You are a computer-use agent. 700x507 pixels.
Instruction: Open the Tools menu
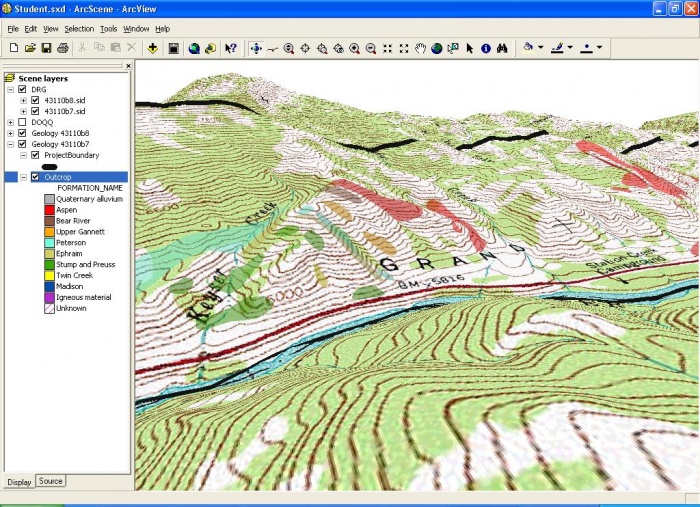[109, 29]
